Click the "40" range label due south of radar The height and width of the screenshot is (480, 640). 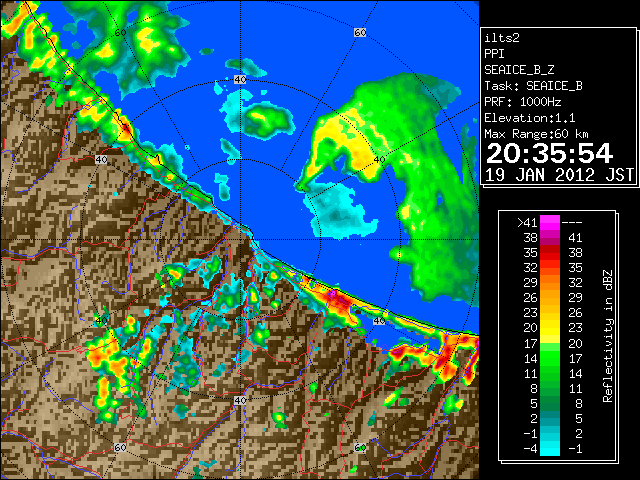240,400
